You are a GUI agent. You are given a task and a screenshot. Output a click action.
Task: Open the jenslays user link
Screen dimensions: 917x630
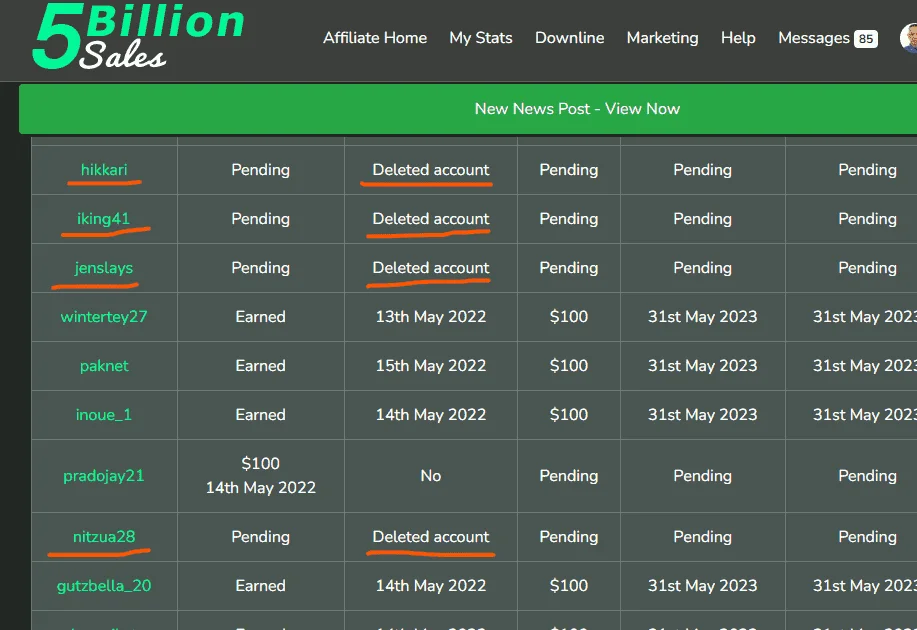click(104, 268)
